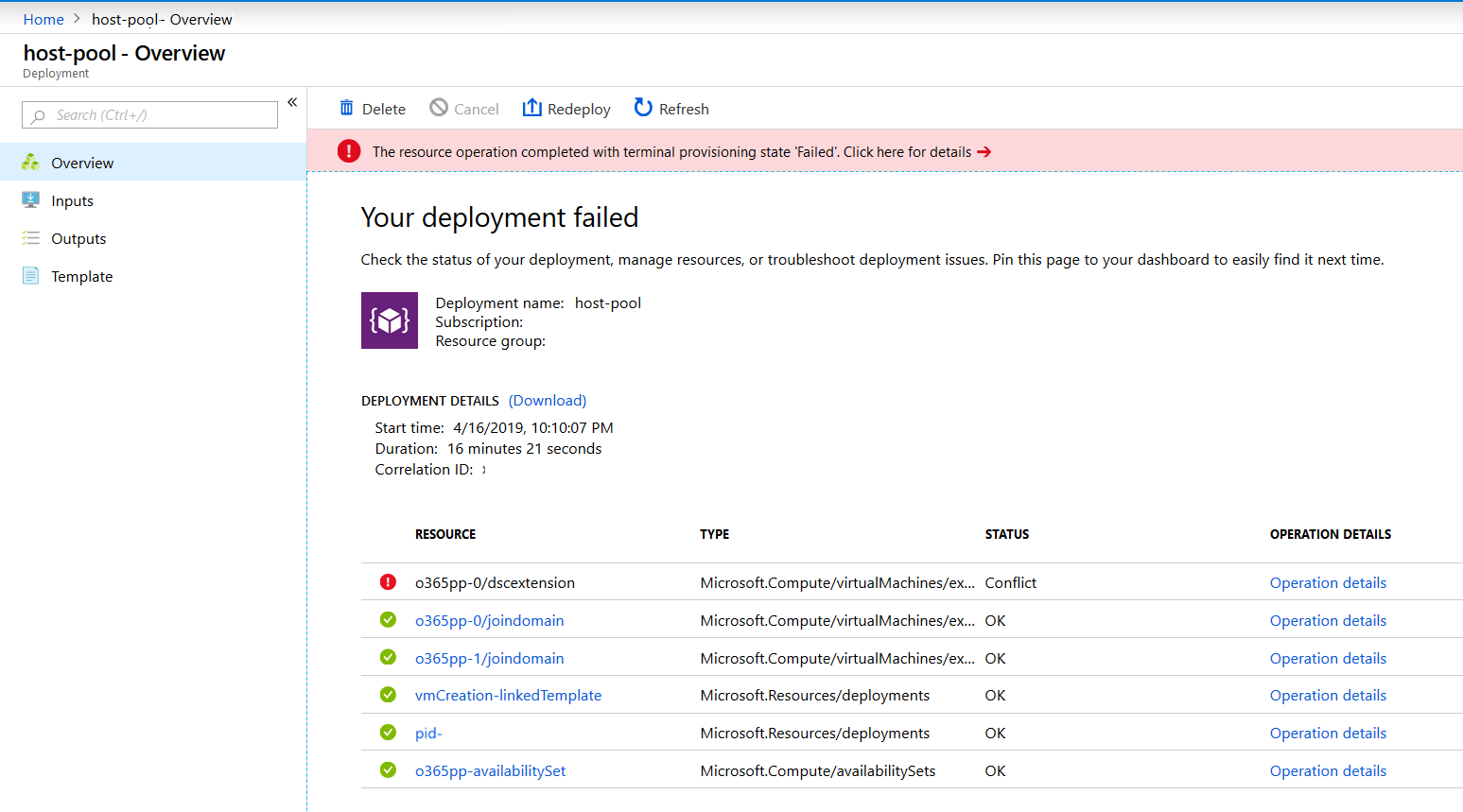This screenshot has height=812, width=1463.
Task: Open the vmCreation-linkedTemplate resource link
Action: pyautogui.click(x=508, y=695)
